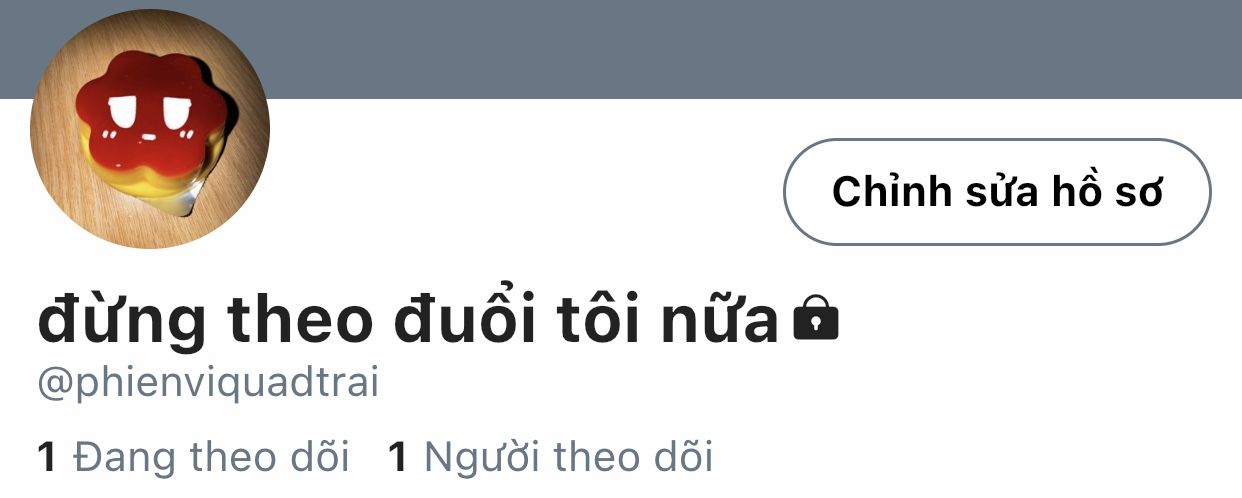Click the @phienviquadtrai username handle
The width and height of the screenshot is (1242, 498).
208,385
